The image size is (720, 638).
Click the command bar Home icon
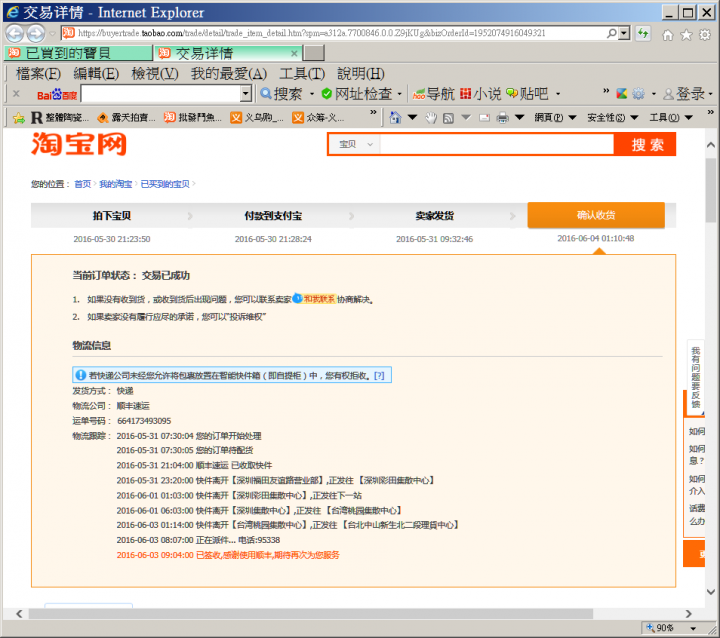[395, 118]
